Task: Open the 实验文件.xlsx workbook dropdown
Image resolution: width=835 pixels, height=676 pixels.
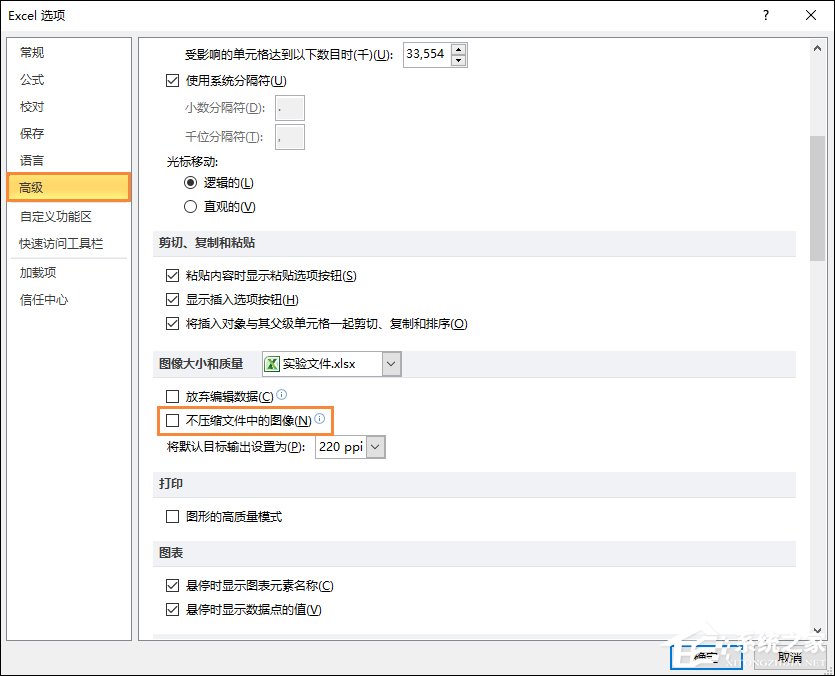Action: (389, 364)
